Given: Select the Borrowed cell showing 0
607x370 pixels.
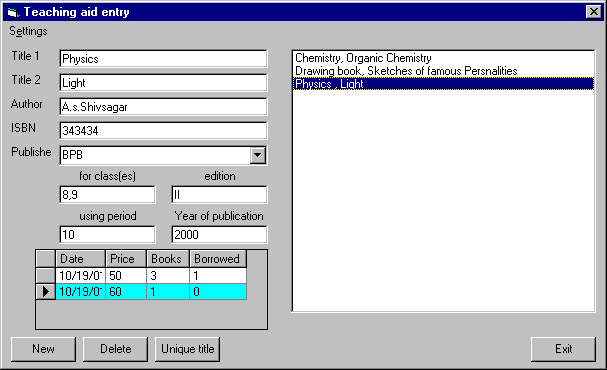Looking at the screenshot, I should pos(218,291).
